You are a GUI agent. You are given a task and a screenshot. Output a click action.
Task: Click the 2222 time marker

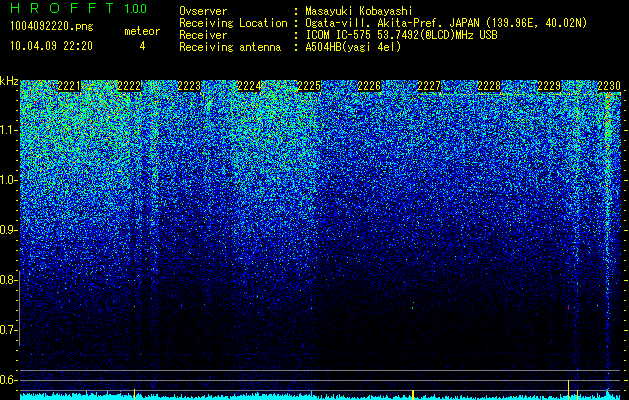click(129, 86)
